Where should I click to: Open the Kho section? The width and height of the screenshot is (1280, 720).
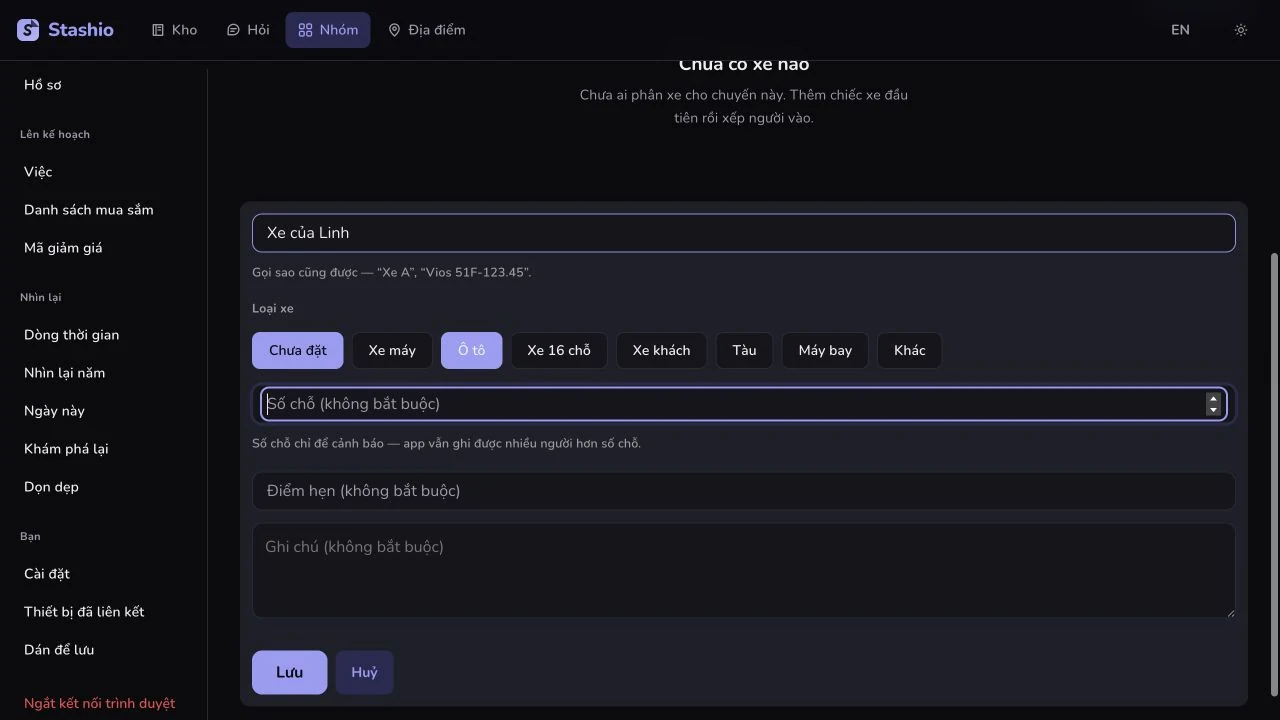click(174, 30)
